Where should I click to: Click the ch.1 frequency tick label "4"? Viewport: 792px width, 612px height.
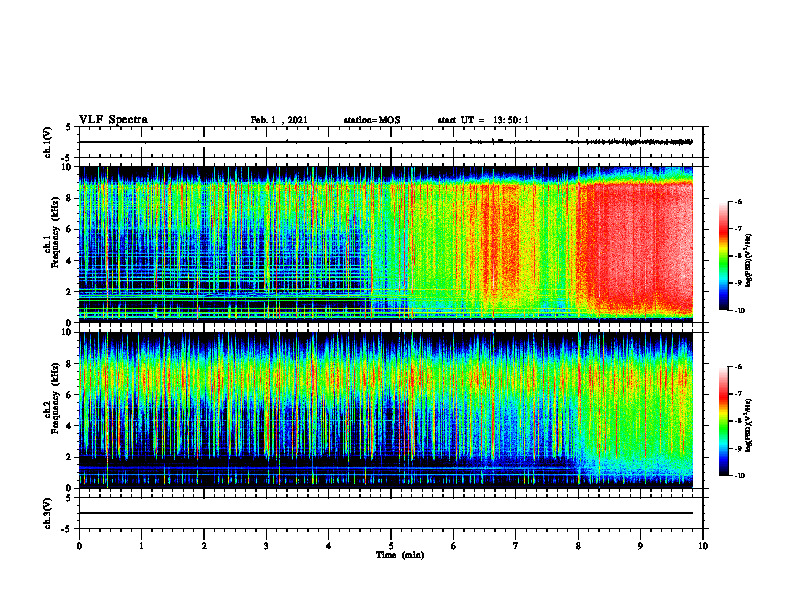pos(70,261)
